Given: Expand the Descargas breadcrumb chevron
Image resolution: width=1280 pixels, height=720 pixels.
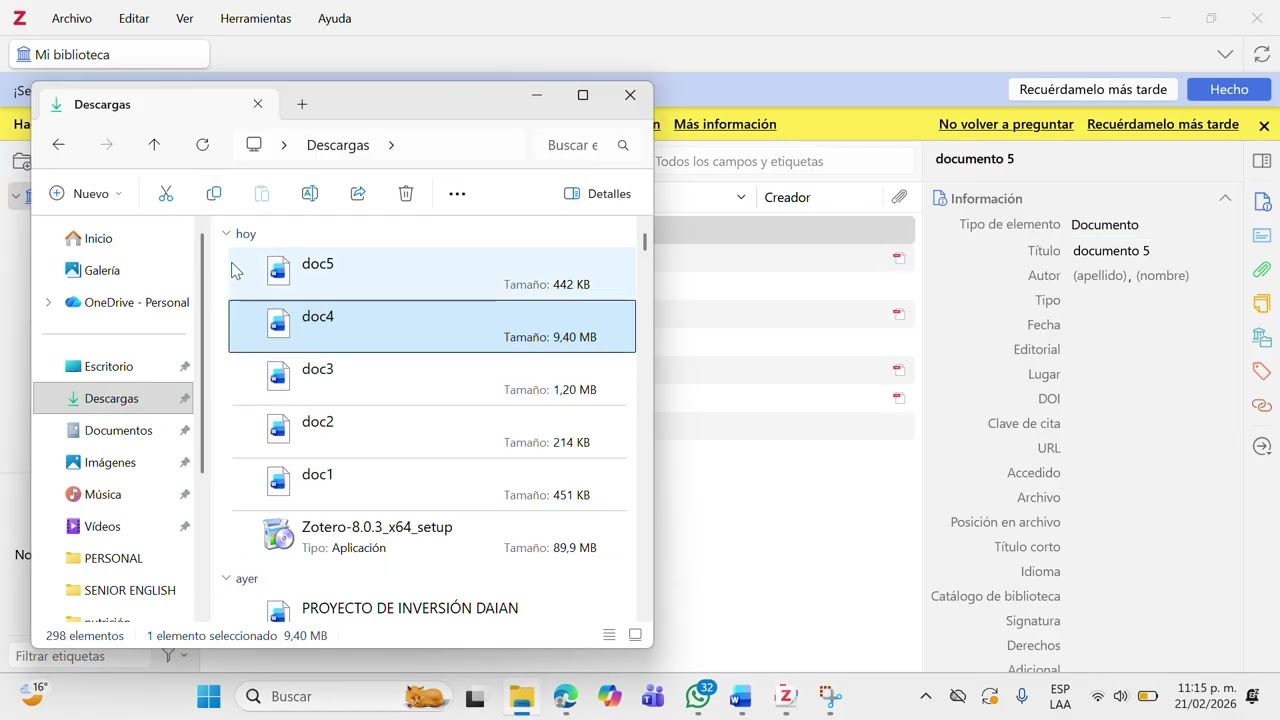Looking at the screenshot, I should [391, 145].
